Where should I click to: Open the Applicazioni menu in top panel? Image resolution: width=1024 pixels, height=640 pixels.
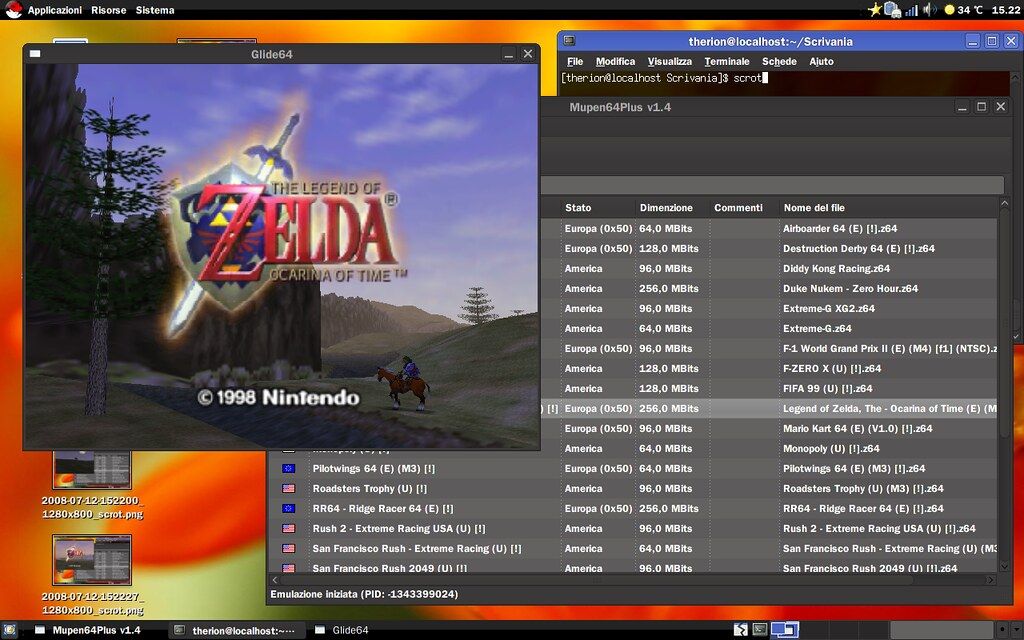55,10
